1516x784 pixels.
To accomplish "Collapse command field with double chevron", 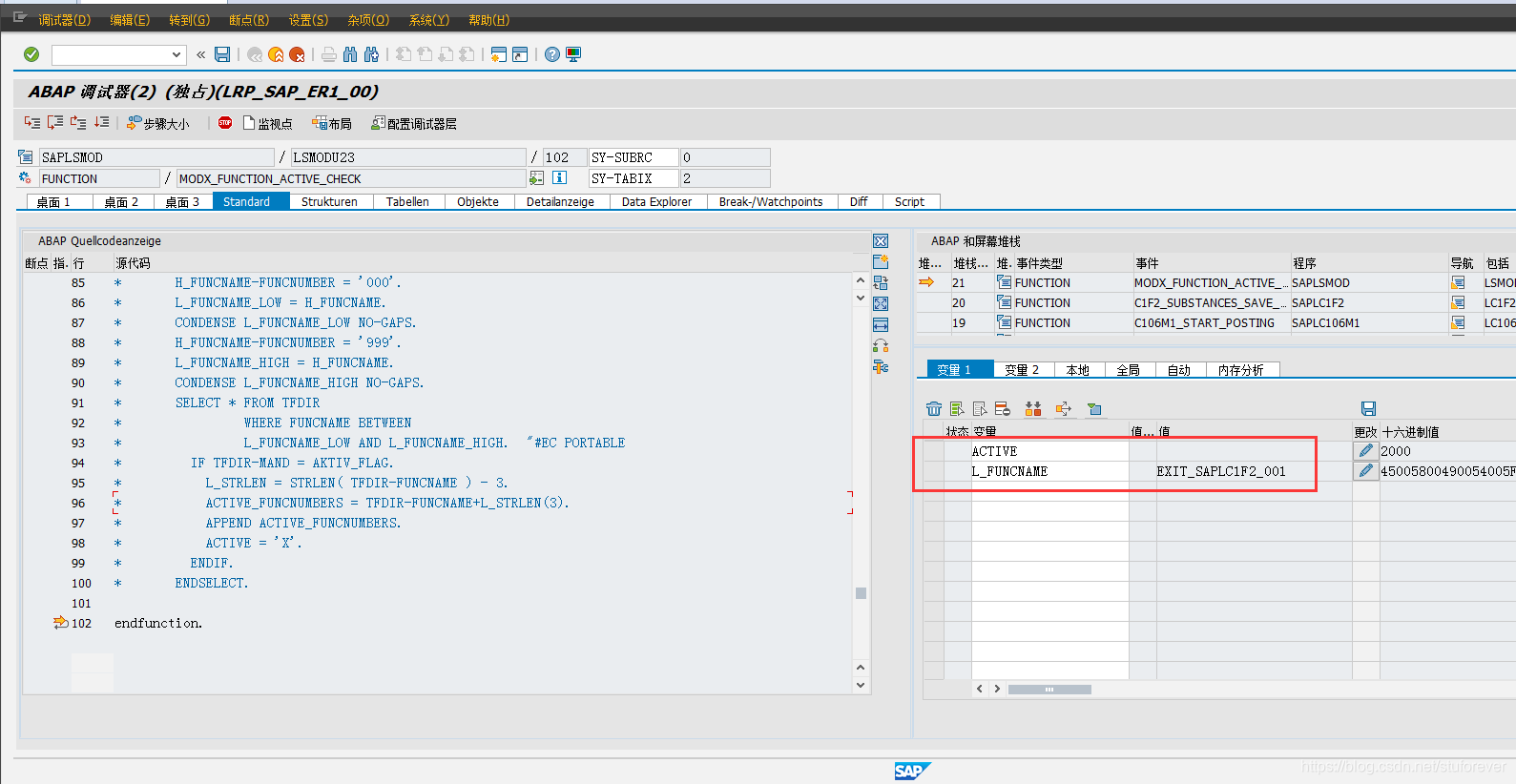I will (200, 54).
